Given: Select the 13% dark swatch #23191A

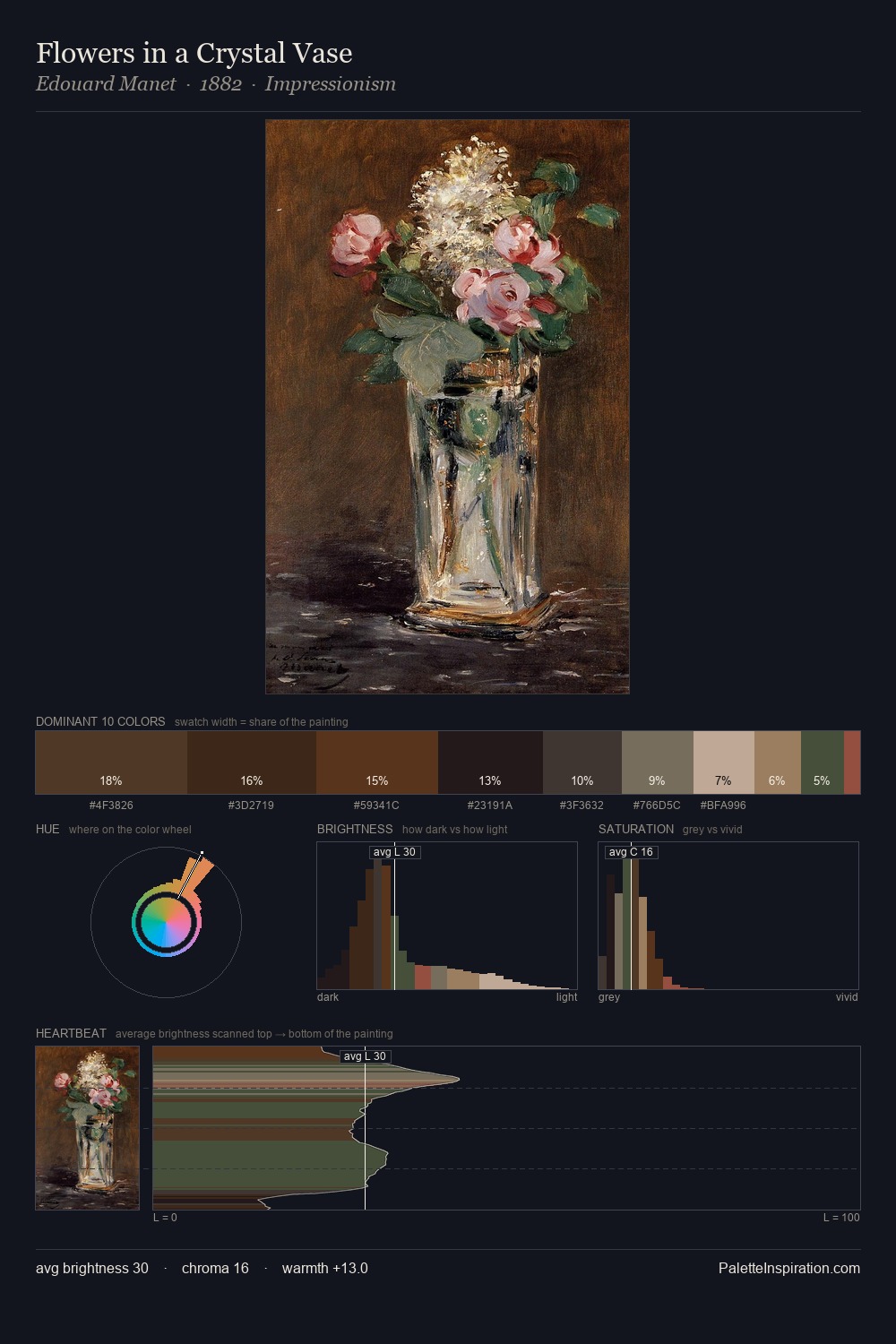Looking at the screenshot, I should 490,762.
